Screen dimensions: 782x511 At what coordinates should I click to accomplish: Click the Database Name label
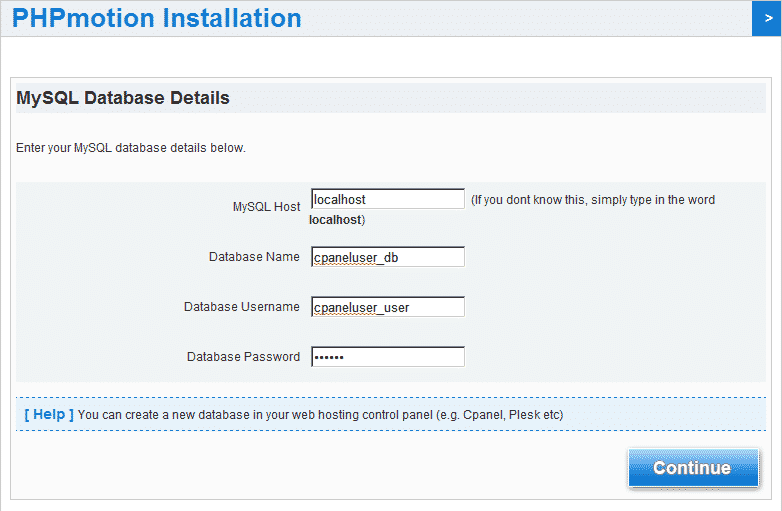click(x=254, y=257)
